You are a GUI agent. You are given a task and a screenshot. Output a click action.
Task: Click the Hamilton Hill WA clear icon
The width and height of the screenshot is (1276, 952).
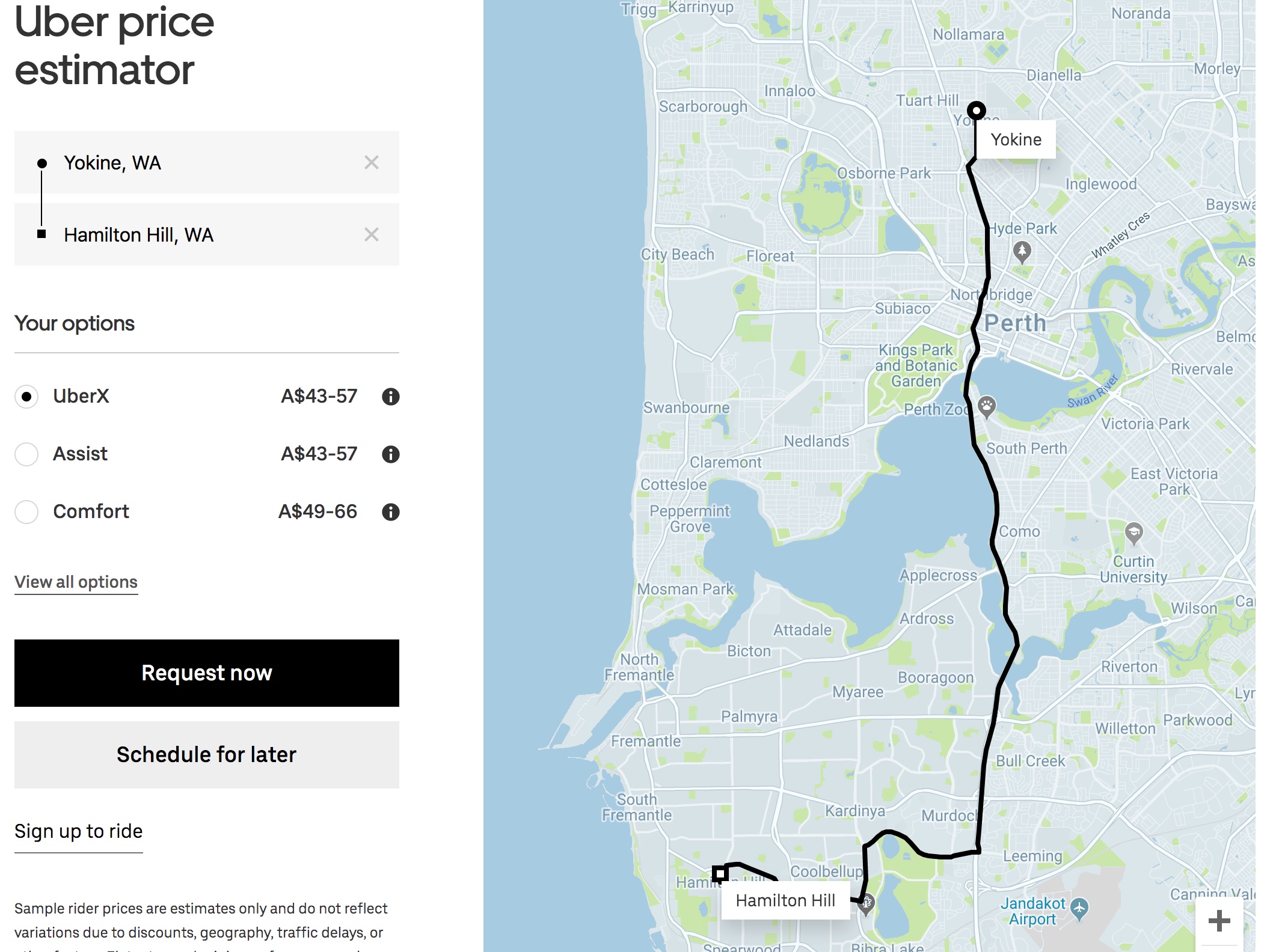371,234
